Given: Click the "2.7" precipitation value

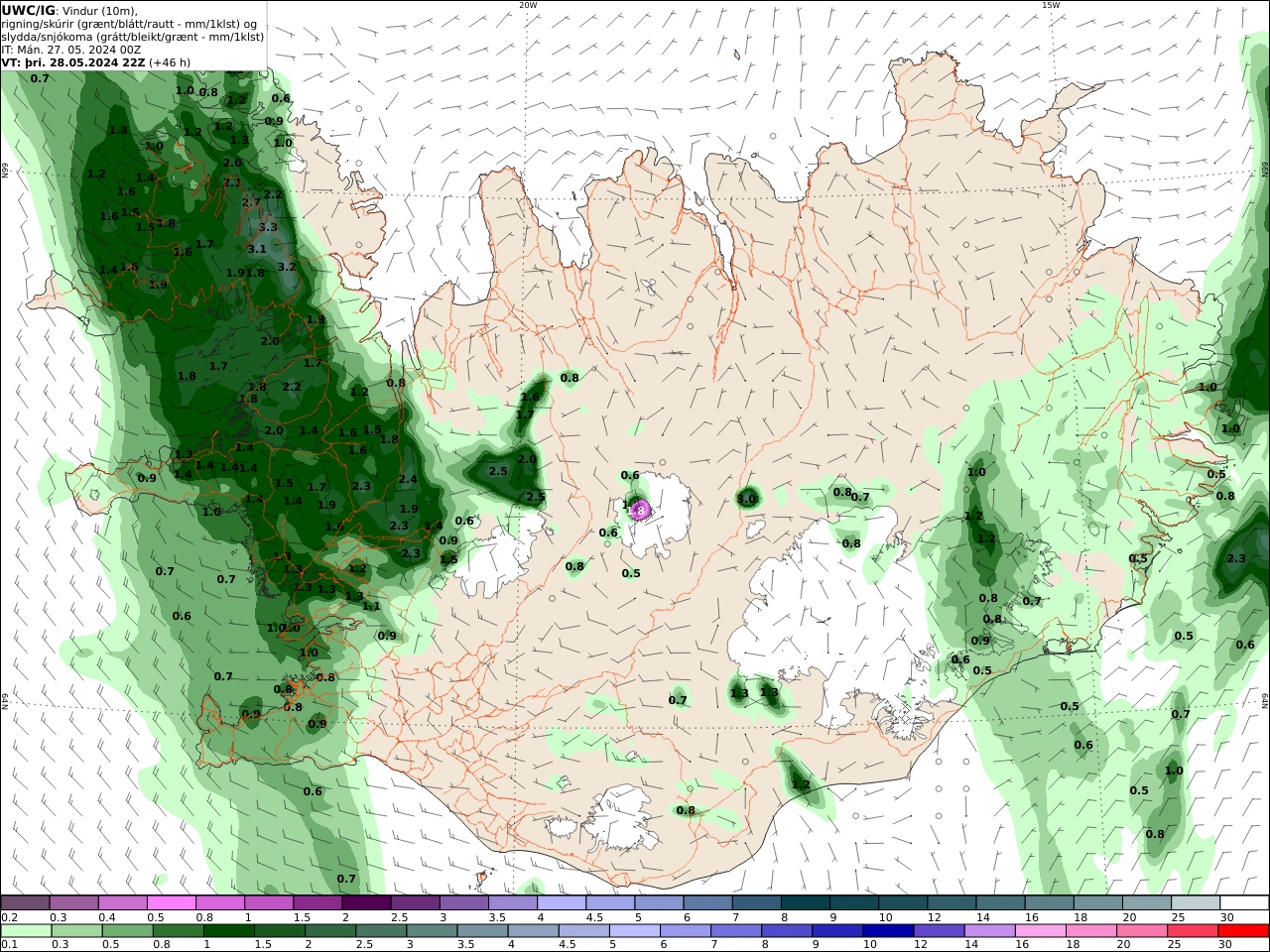Looking at the screenshot, I should [251, 202].
